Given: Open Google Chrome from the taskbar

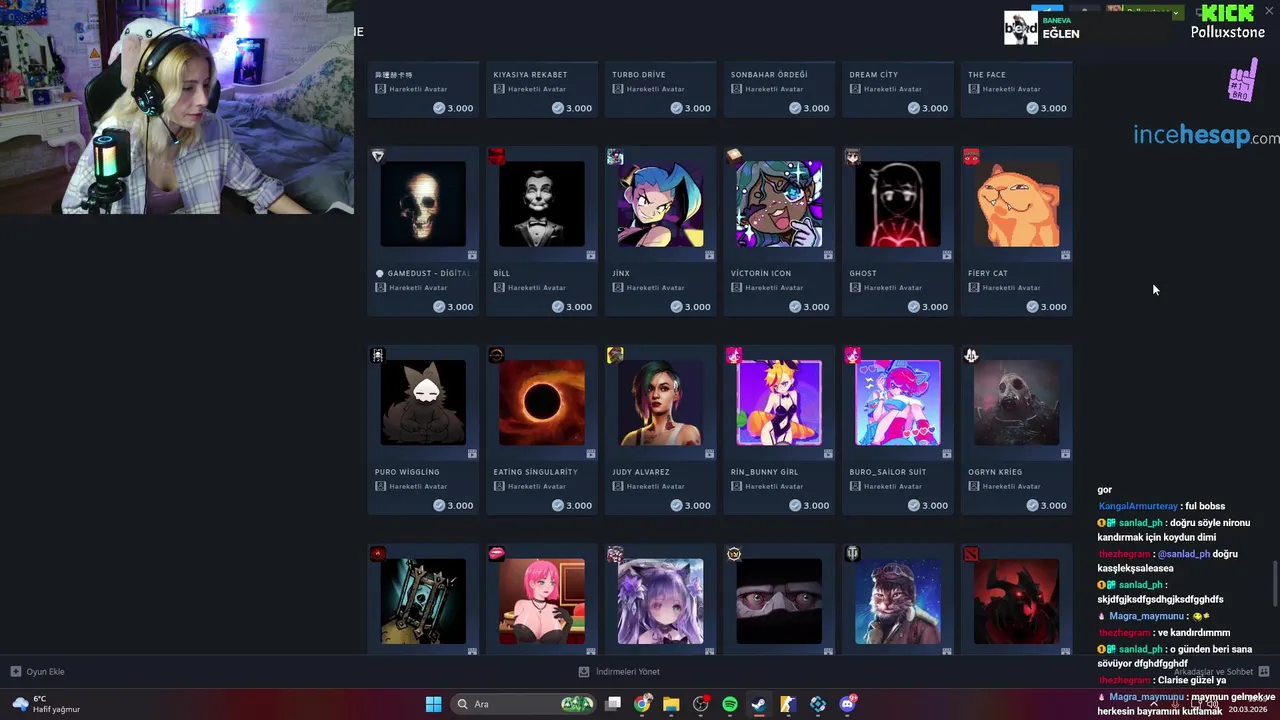Looking at the screenshot, I should click(x=642, y=704).
